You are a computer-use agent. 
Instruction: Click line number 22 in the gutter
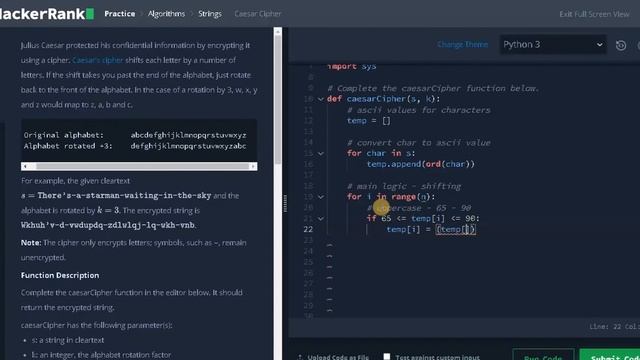(308, 229)
